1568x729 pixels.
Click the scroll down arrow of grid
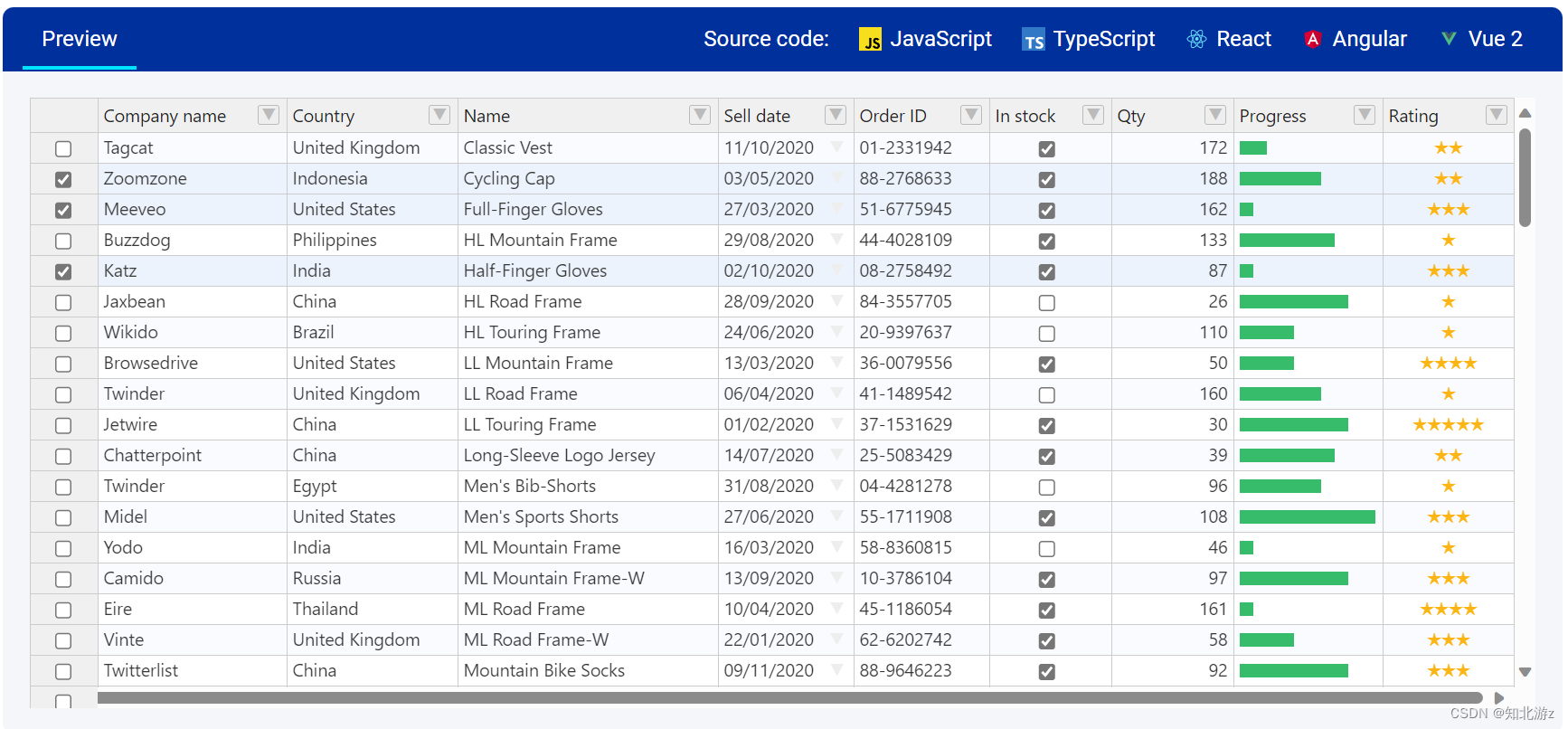(1525, 672)
